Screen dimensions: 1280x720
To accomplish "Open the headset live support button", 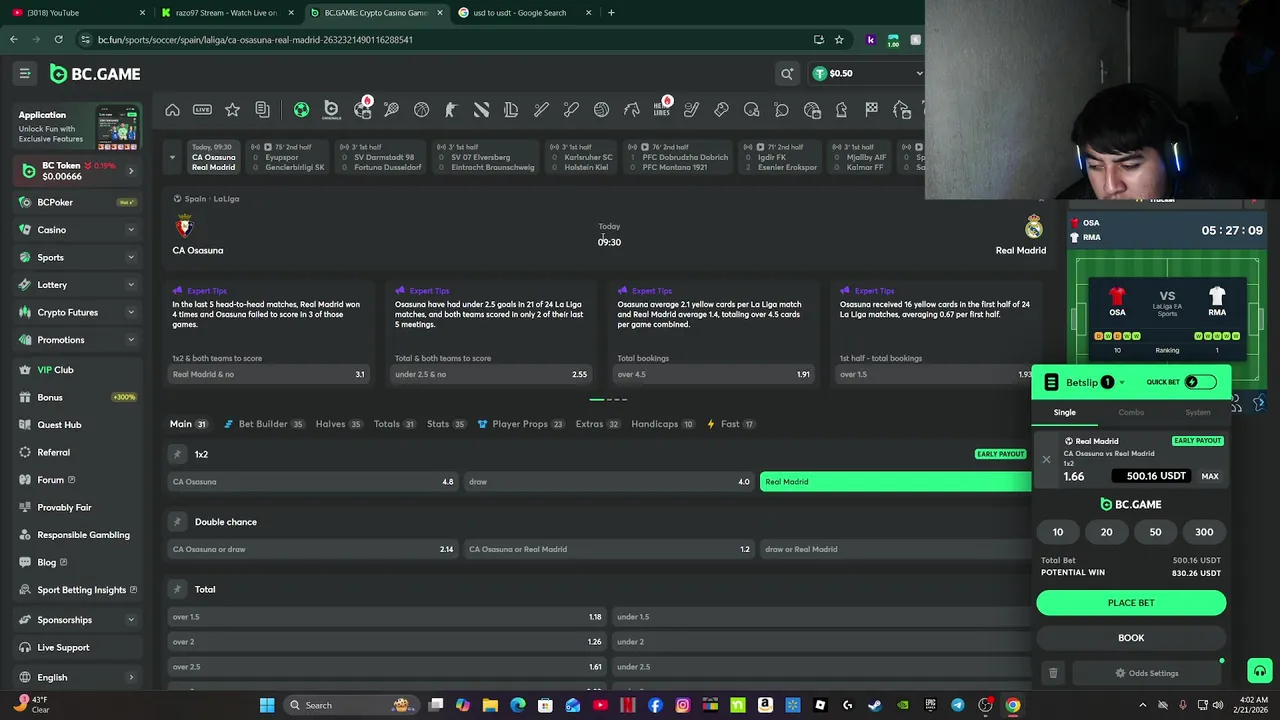I will [1259, 670].
